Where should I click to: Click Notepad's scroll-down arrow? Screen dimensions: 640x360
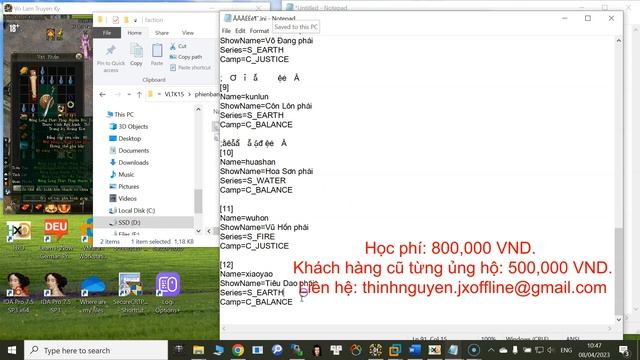(x=619, y=320)
